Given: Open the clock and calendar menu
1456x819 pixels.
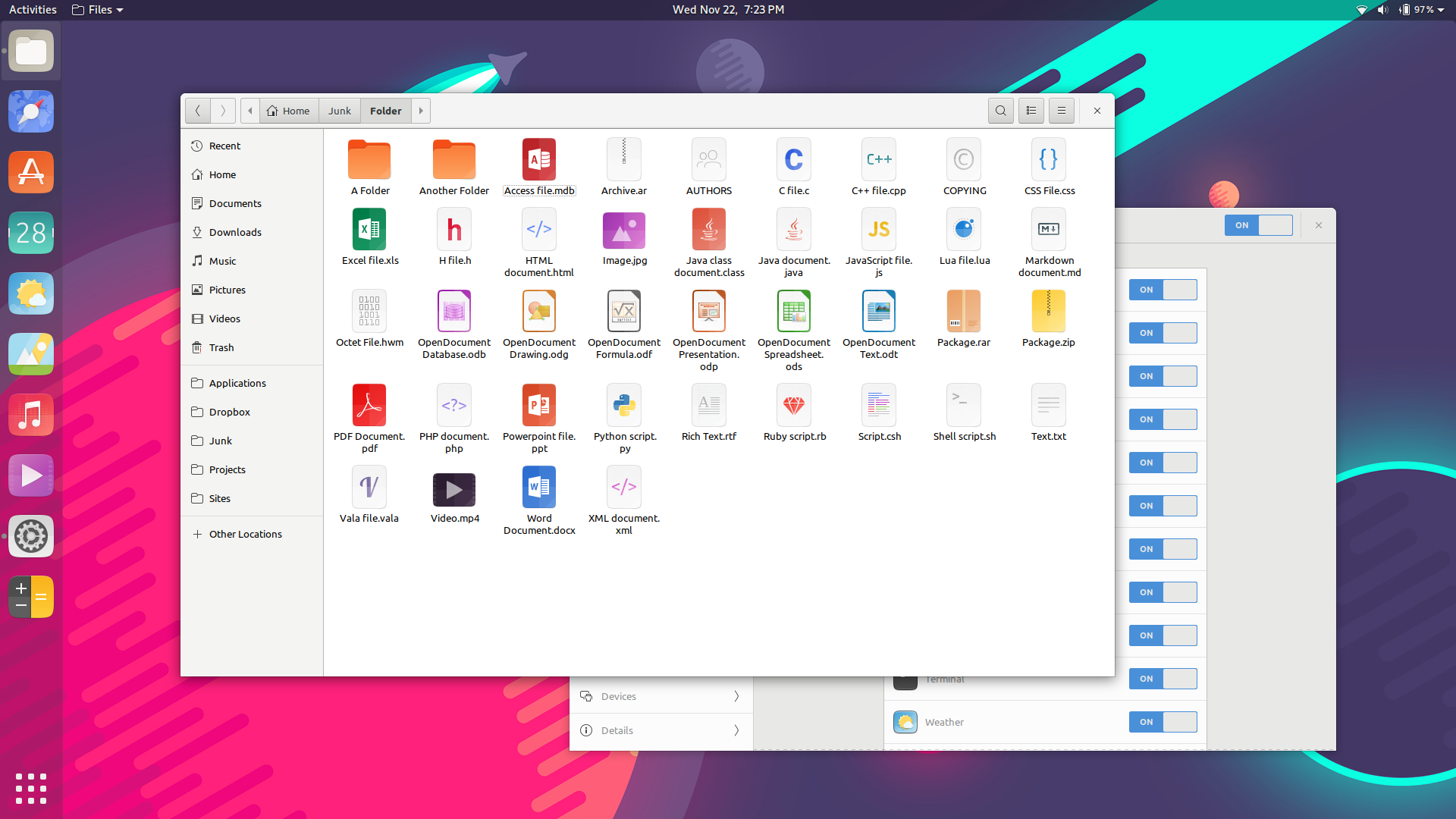Looking at the screenshot, I should (x=728, y=10).
